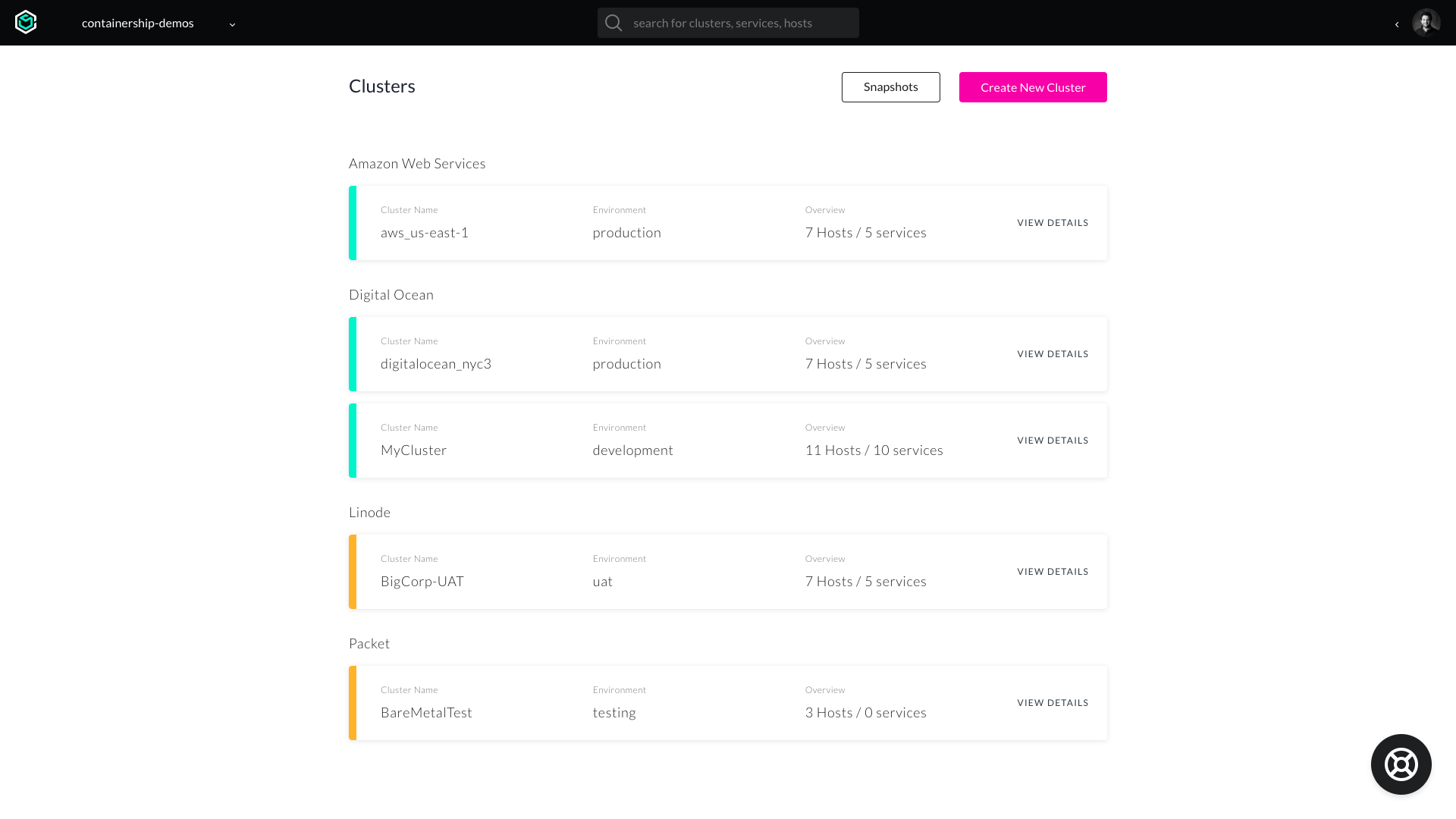The image size is (1456, 819).
Task: View details for digitalocean_nyc3 cluster
Action: (1053, 354)
